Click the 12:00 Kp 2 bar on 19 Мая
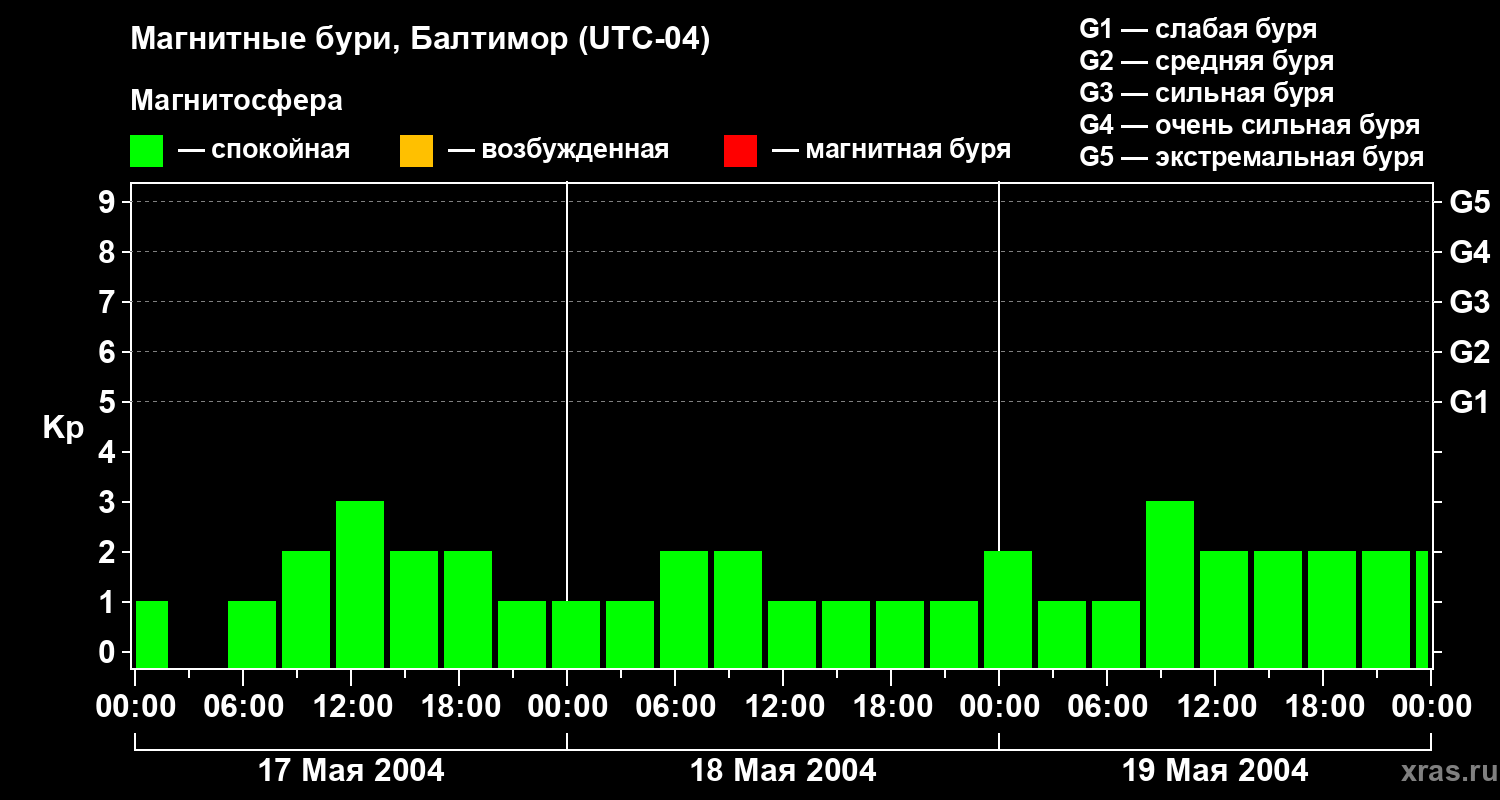This screenshot has width=1500, height=800. 1224,609
